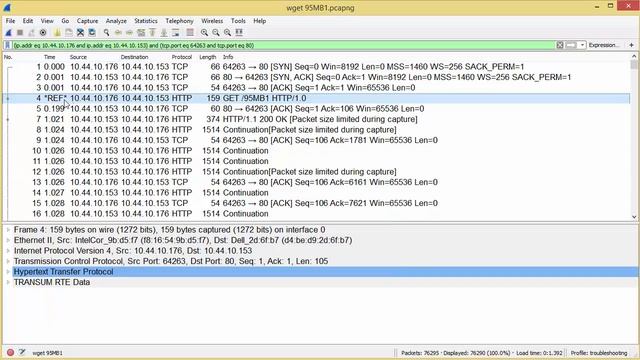Clear the display filter X button
Image resolution: width=640 pixels, height=360 pixels.
[x=560, y=45]
